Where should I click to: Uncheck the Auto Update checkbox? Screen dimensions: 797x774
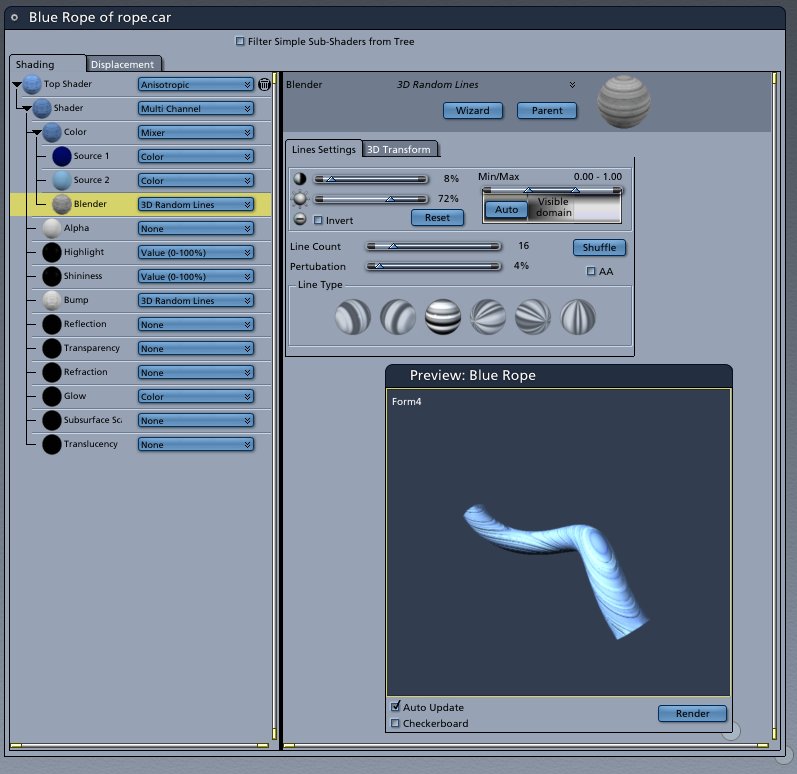pyautogui.click(x=396, y=707)
